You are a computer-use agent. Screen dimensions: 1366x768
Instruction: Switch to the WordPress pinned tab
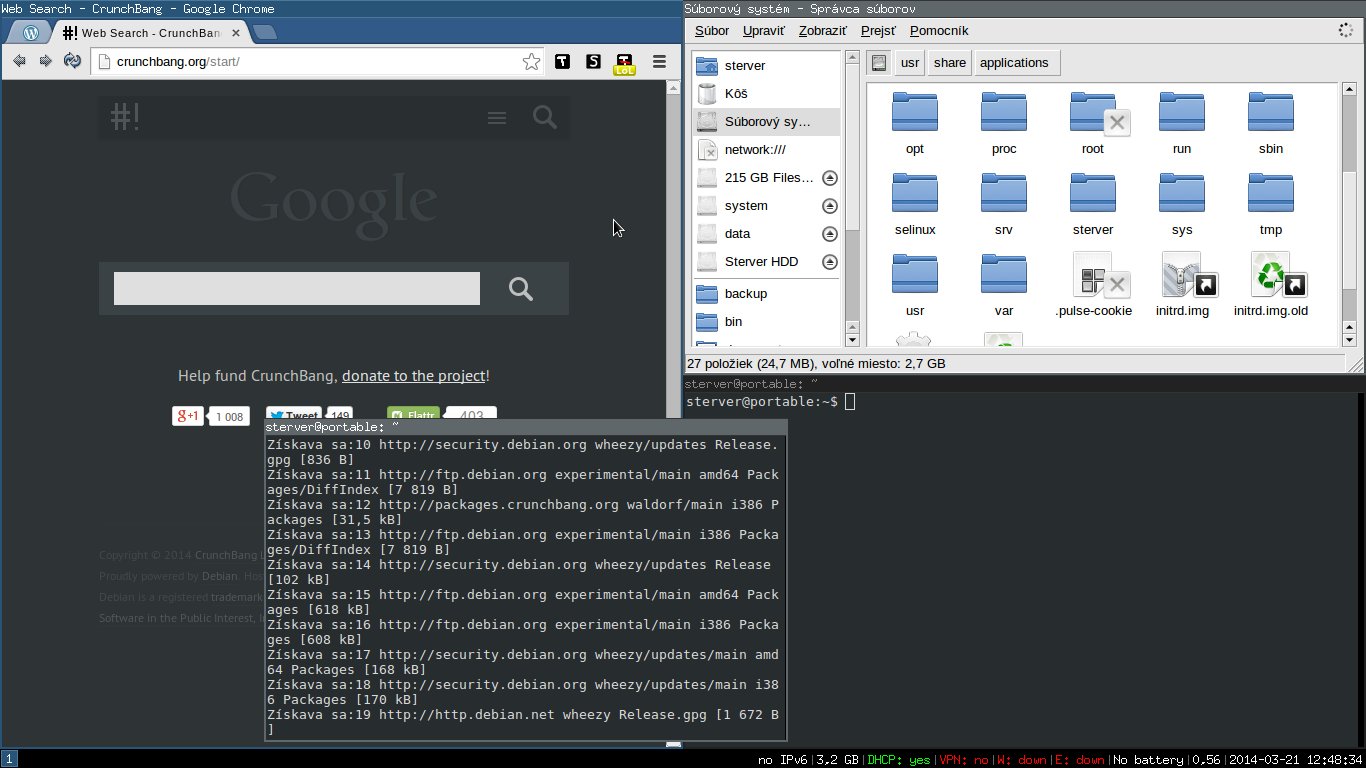(30, 32)
